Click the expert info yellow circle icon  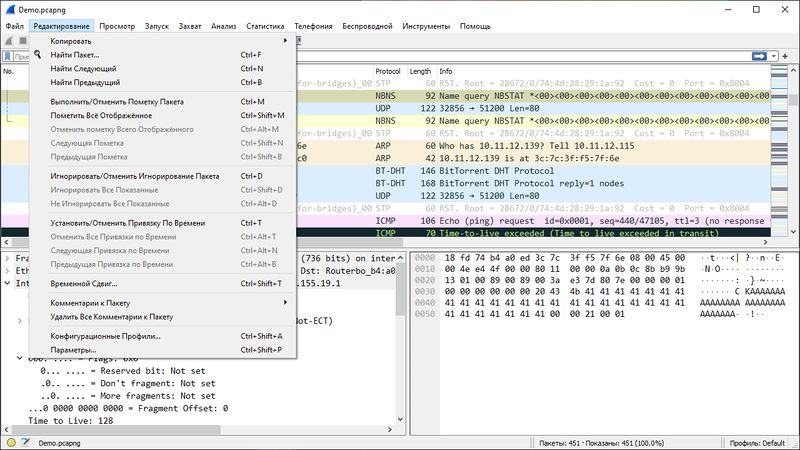pos(11,443)
